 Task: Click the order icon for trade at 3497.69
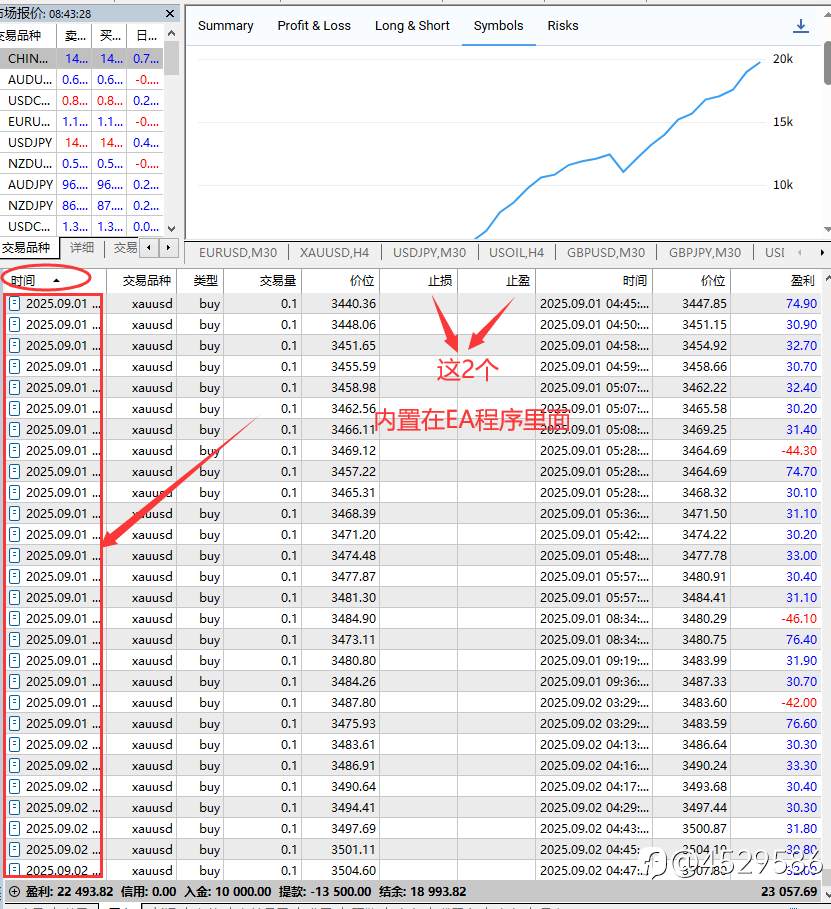(15, 828)
